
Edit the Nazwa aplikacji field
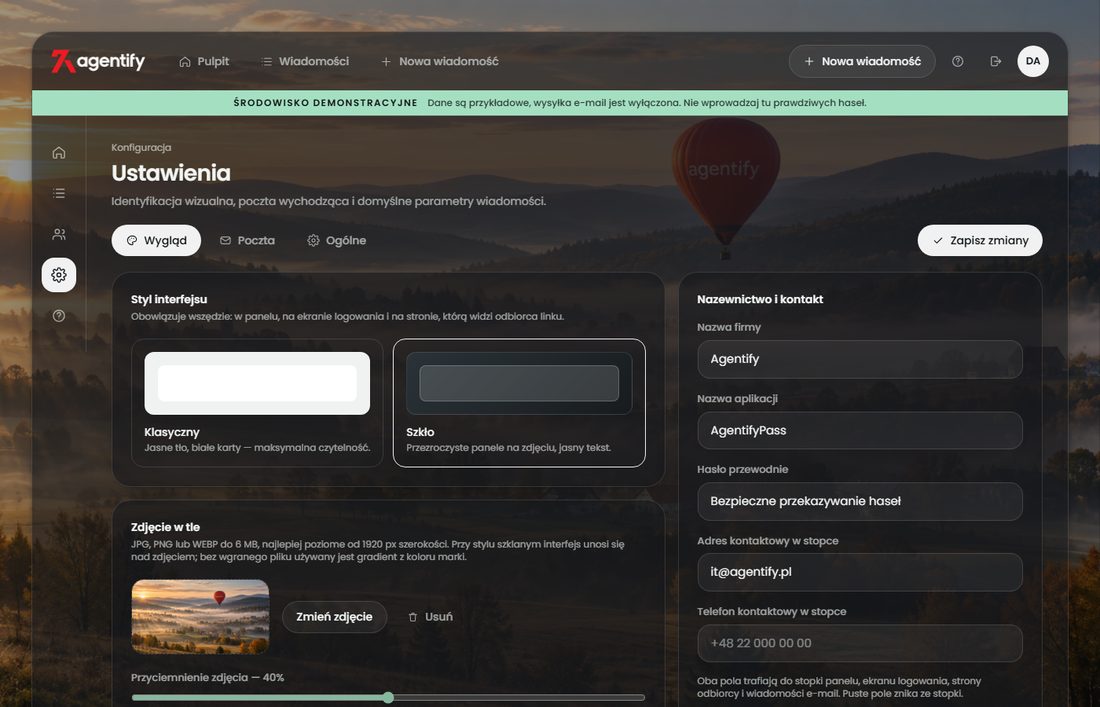click(x=860, y=431)
